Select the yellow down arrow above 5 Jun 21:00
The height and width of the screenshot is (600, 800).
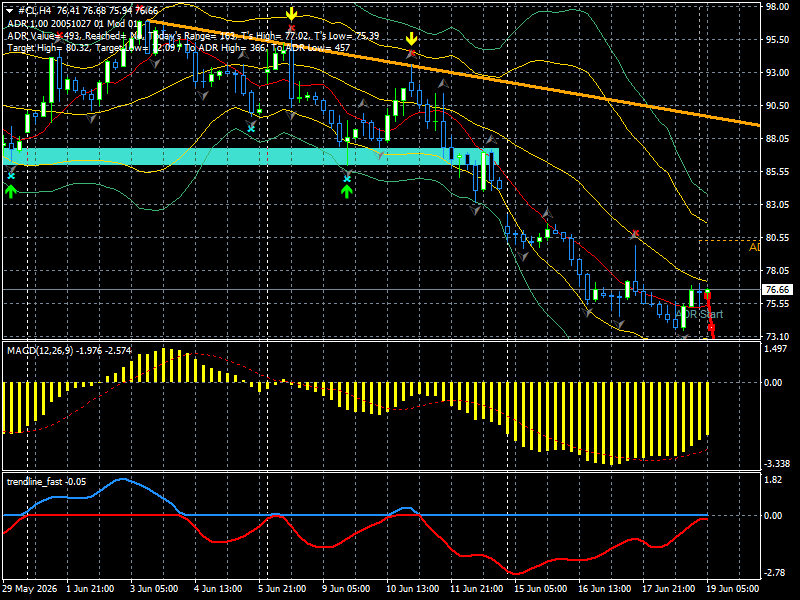click(x=291, y=14)
